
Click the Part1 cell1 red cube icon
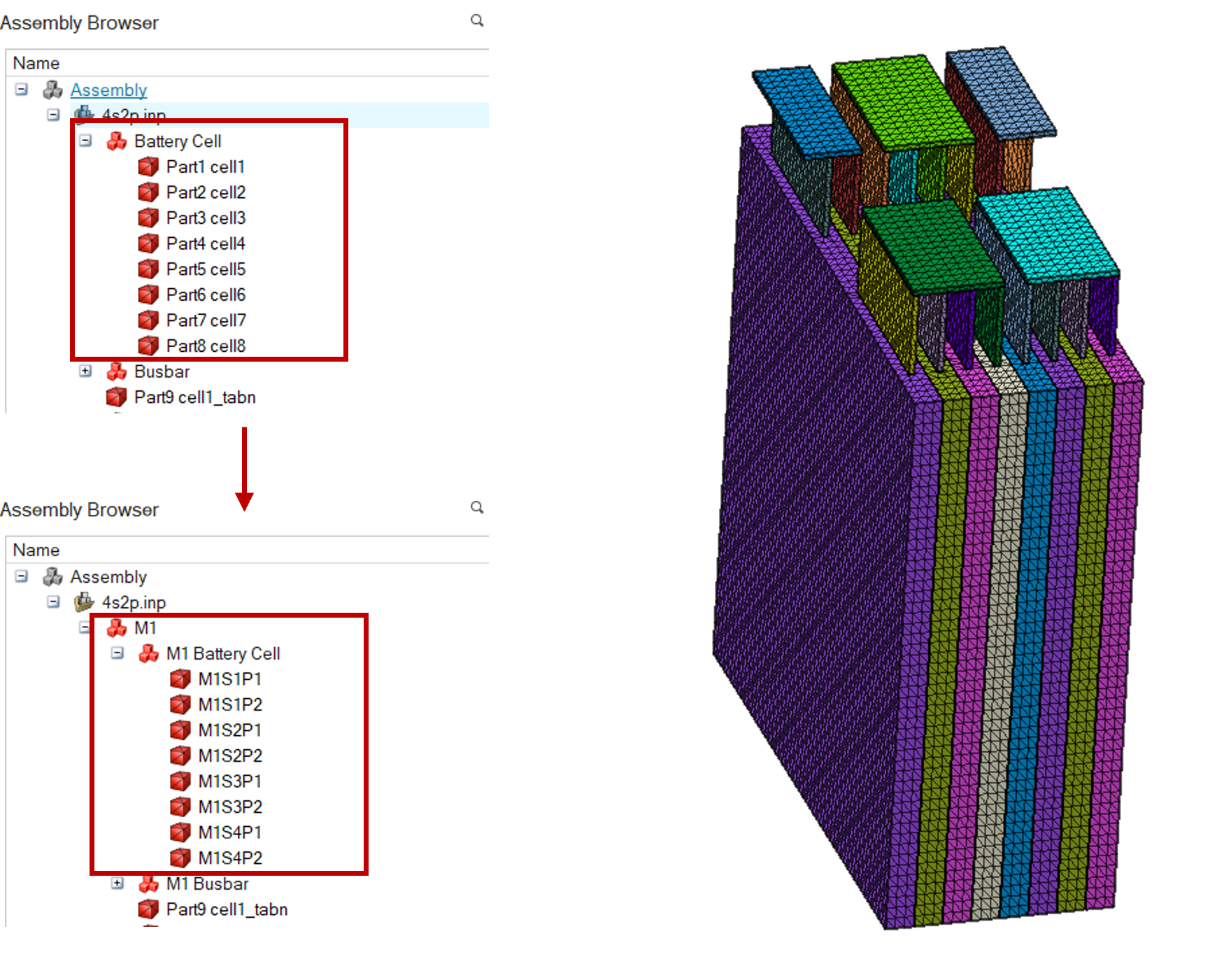point(148,166)
